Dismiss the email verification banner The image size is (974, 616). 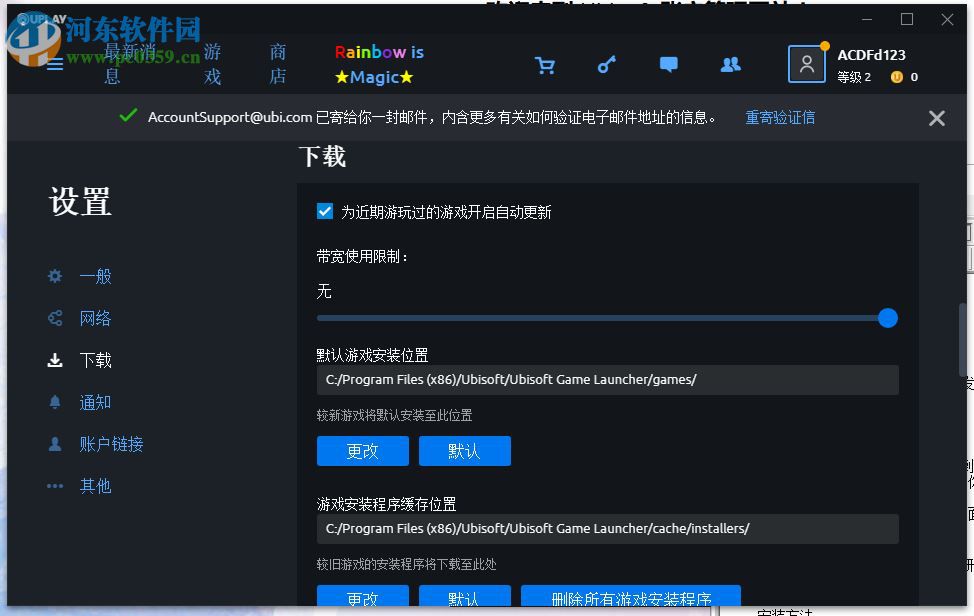(x=936, y=117)
